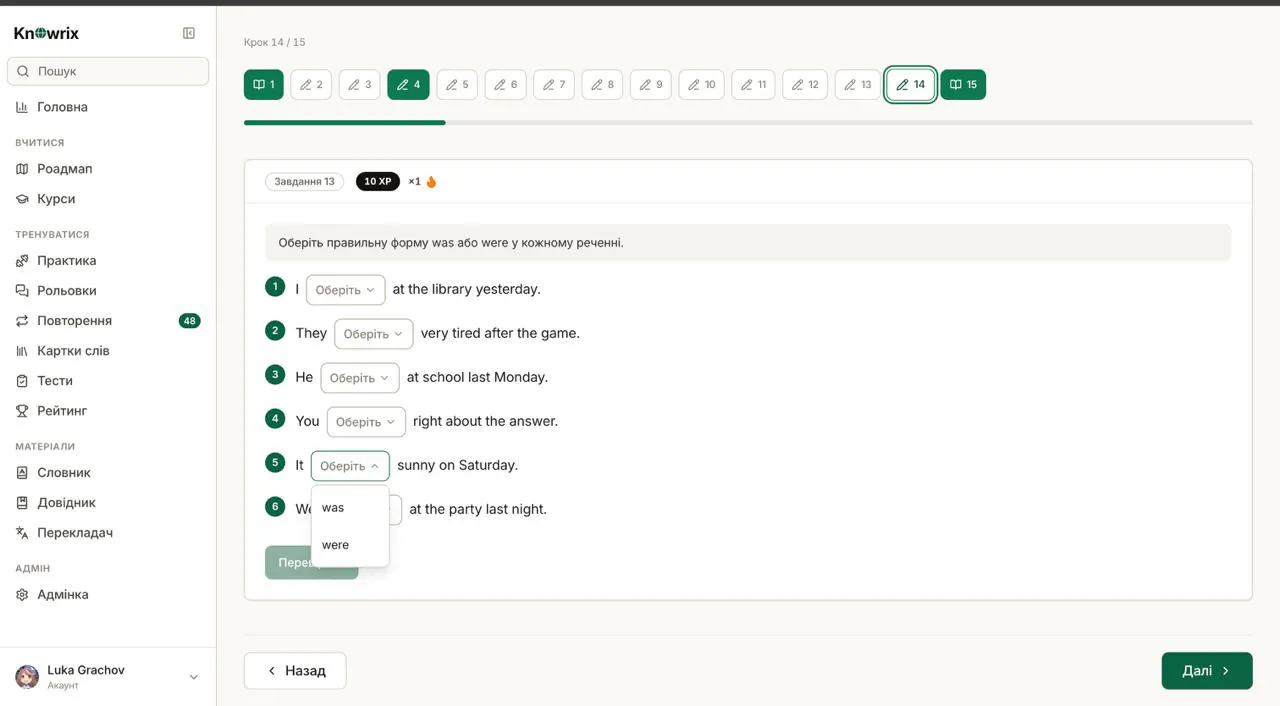The width and height of the screenshot is (1280, 706).
Task: Click the Роадмап map icon
Action: coord(22,169)
